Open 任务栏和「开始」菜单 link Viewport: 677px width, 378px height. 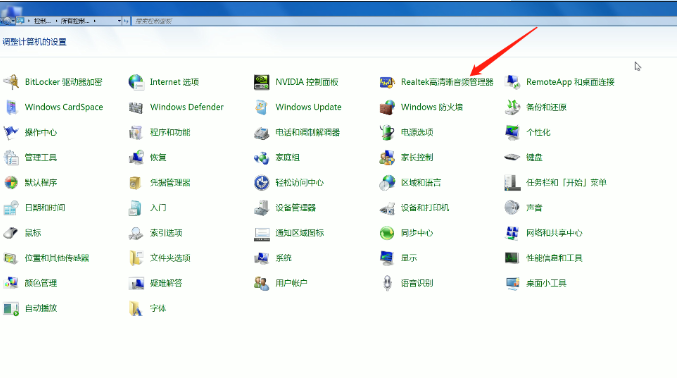566,182
